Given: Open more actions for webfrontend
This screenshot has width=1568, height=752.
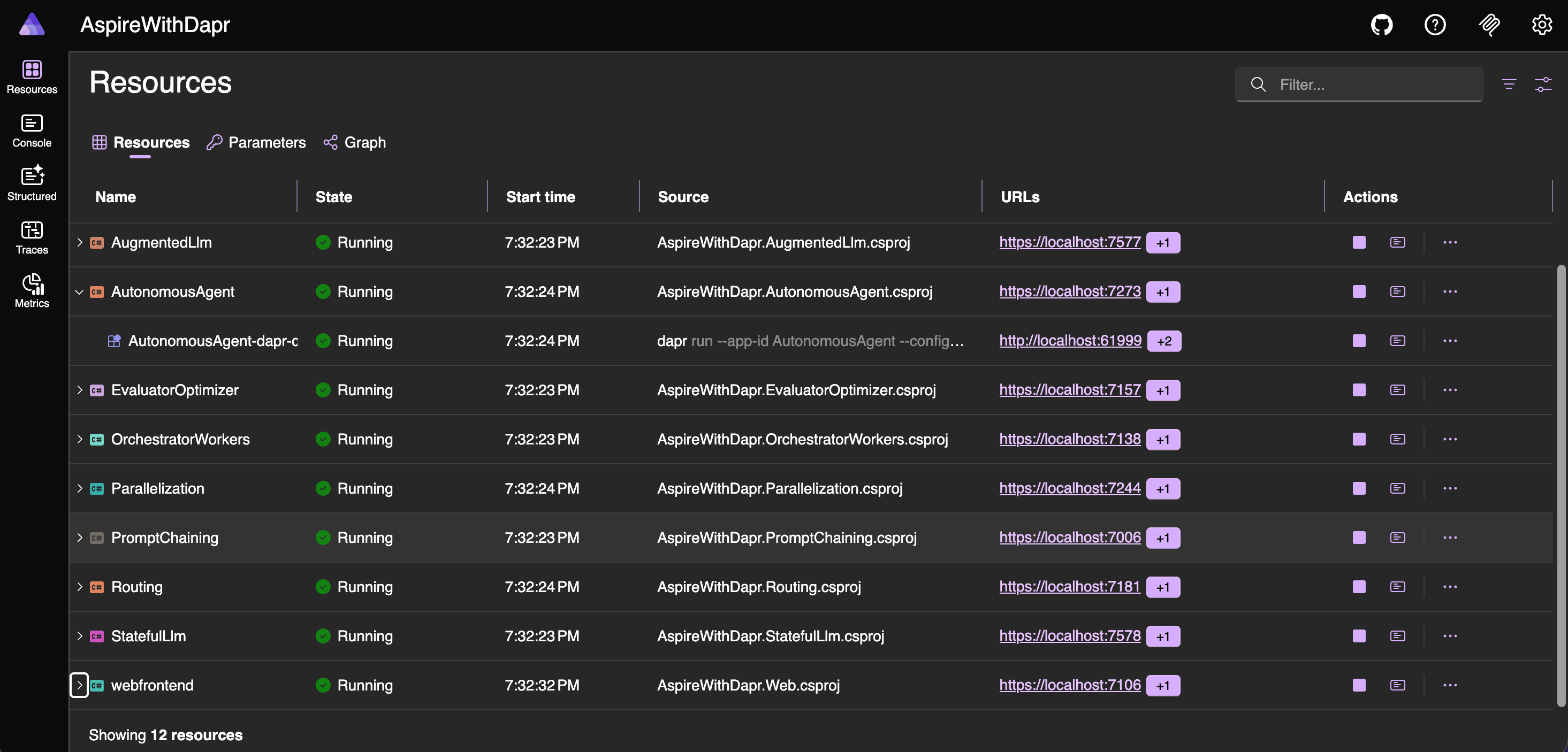Looking at the screenshot, I should [x=1450, y=686].
